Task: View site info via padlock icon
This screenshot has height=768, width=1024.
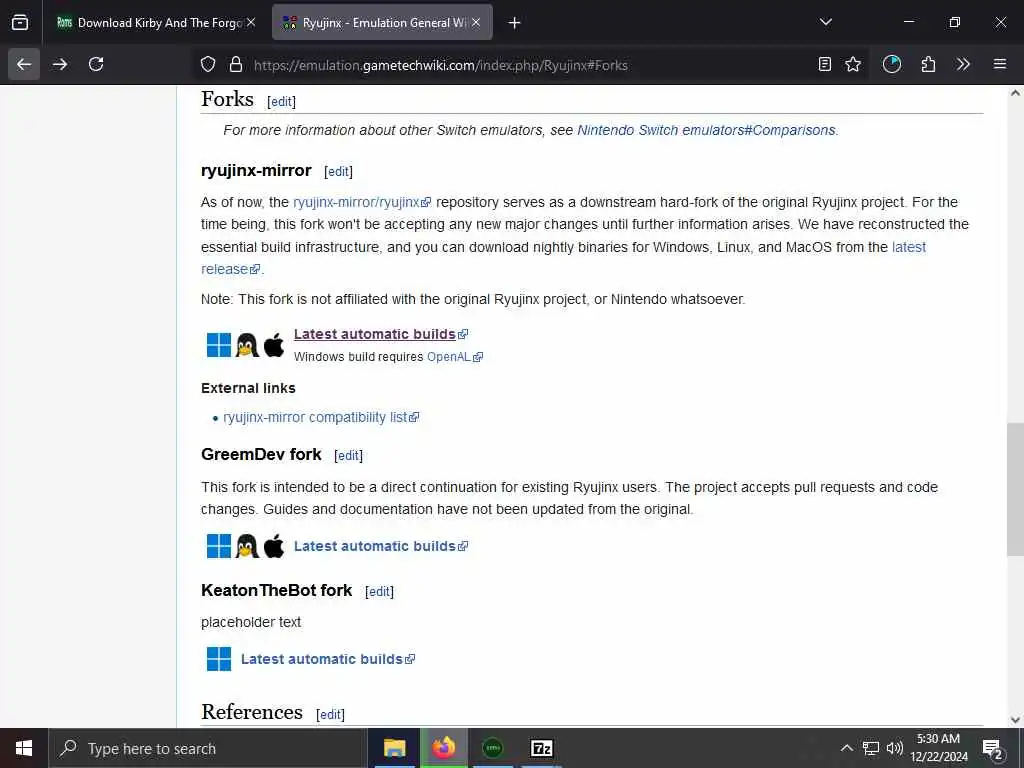Action: tap(236, 65)
